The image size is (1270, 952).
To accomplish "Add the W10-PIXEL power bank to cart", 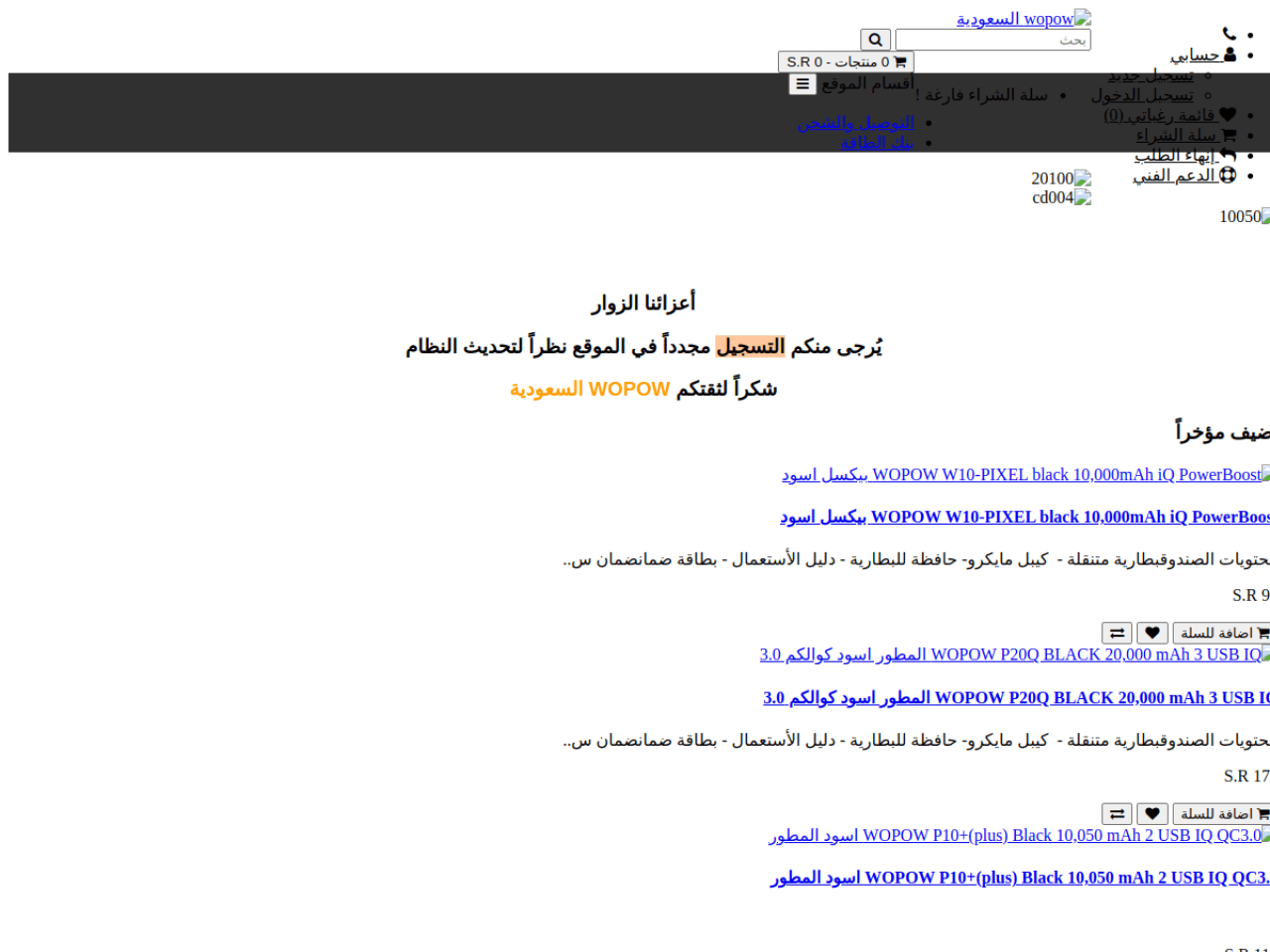I will 1221,633.
